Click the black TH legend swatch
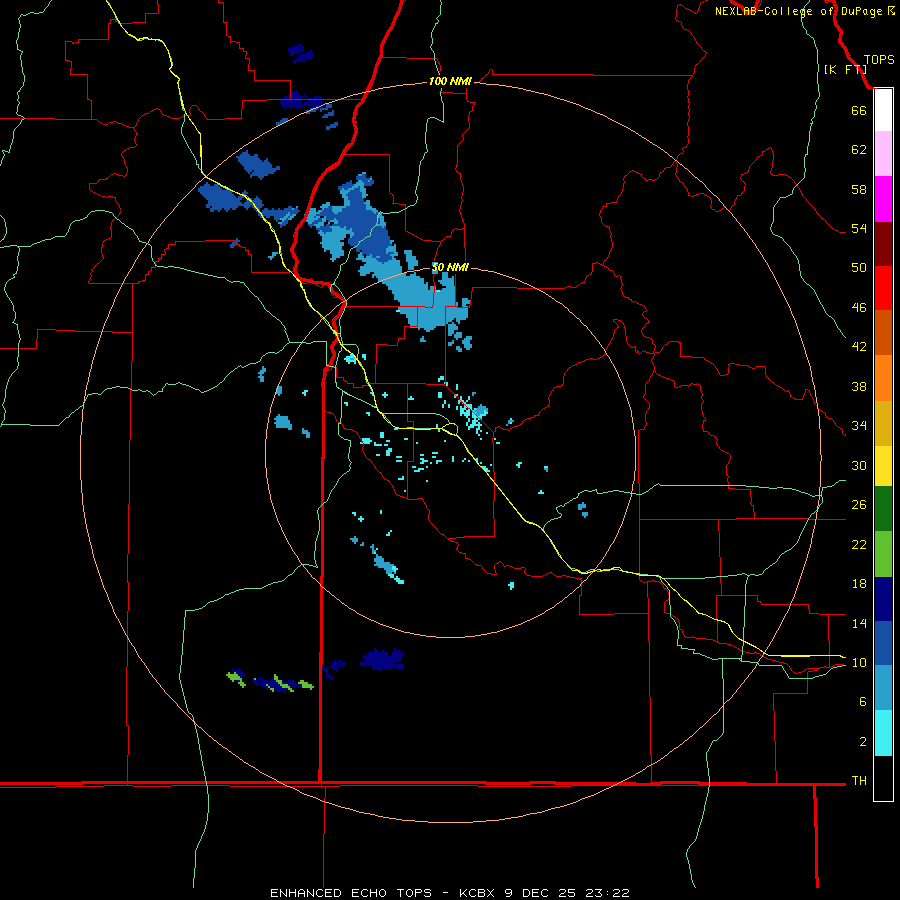Image resolution: width=900 pixels, height=900 pixels. click(x=883, y=778)
